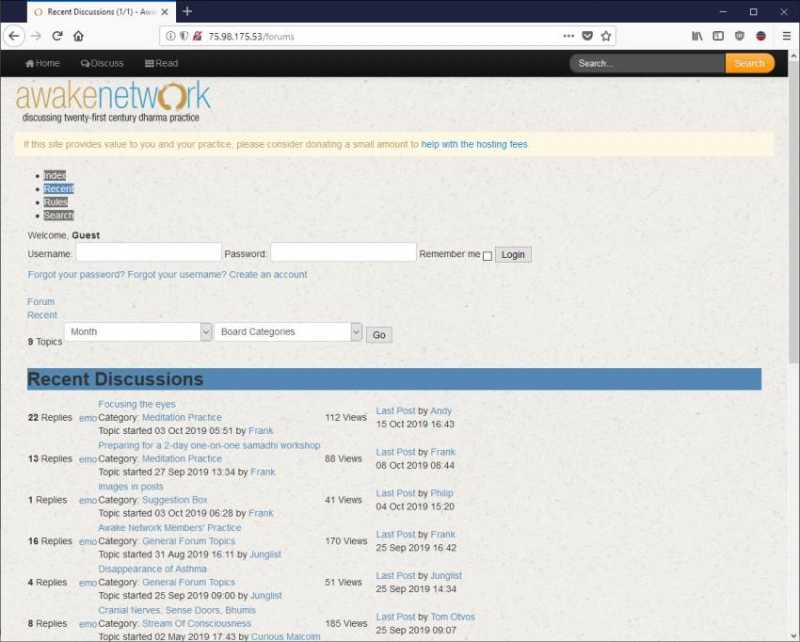
Task: Open the Discuss menu in navbar
Action: pos(102,63)
